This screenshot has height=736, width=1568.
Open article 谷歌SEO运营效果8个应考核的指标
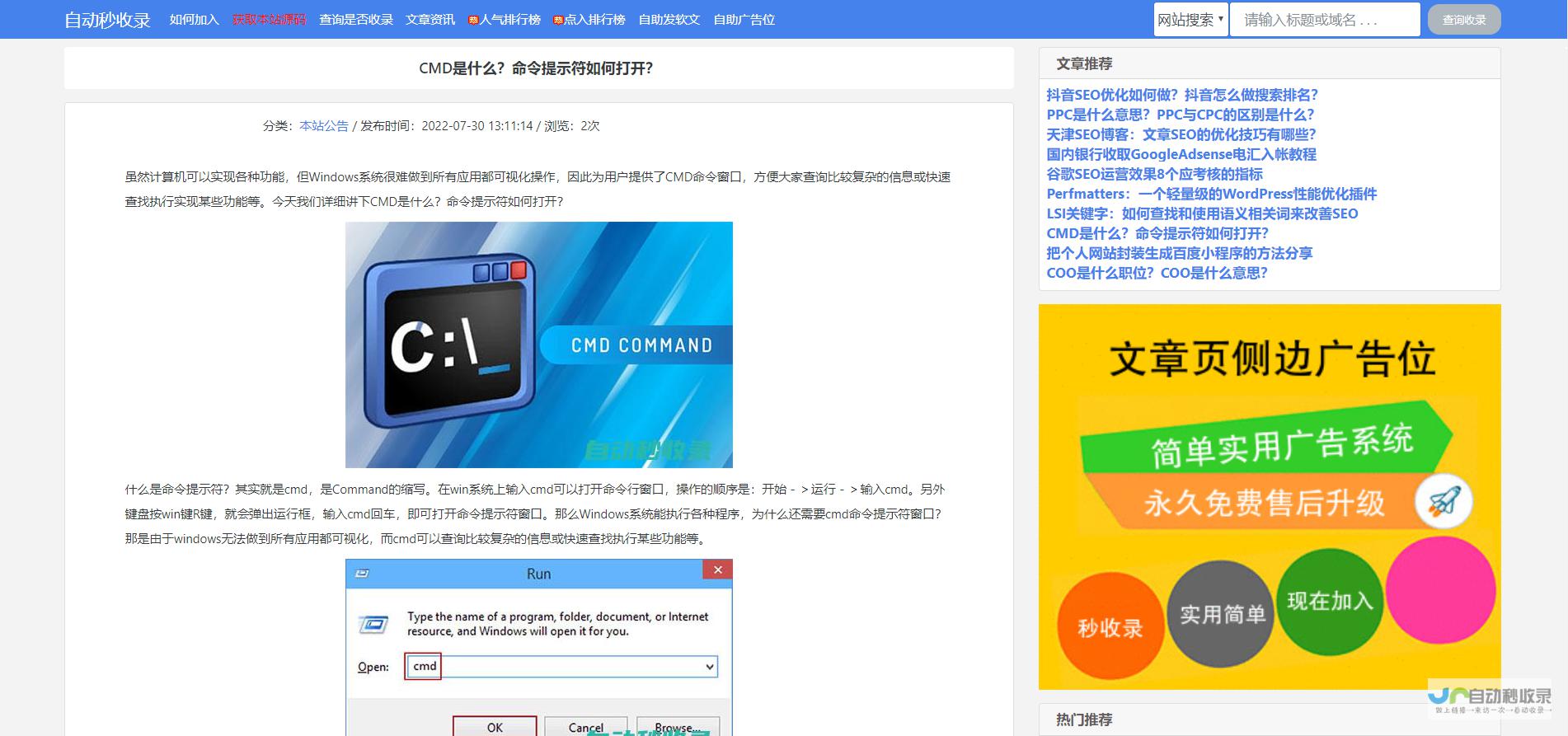[1155, 174]
